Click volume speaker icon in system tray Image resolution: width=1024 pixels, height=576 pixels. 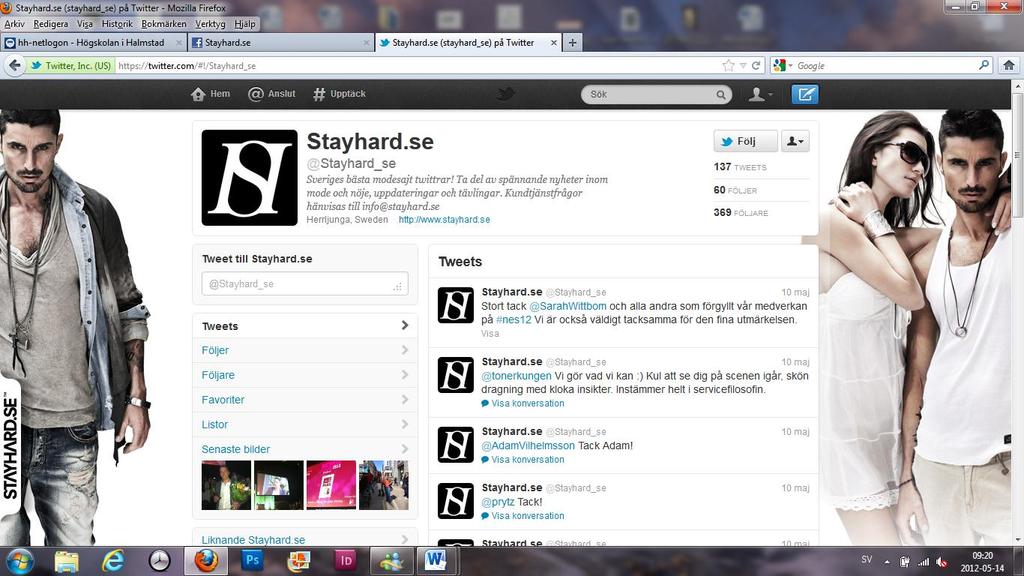point(942,562)
